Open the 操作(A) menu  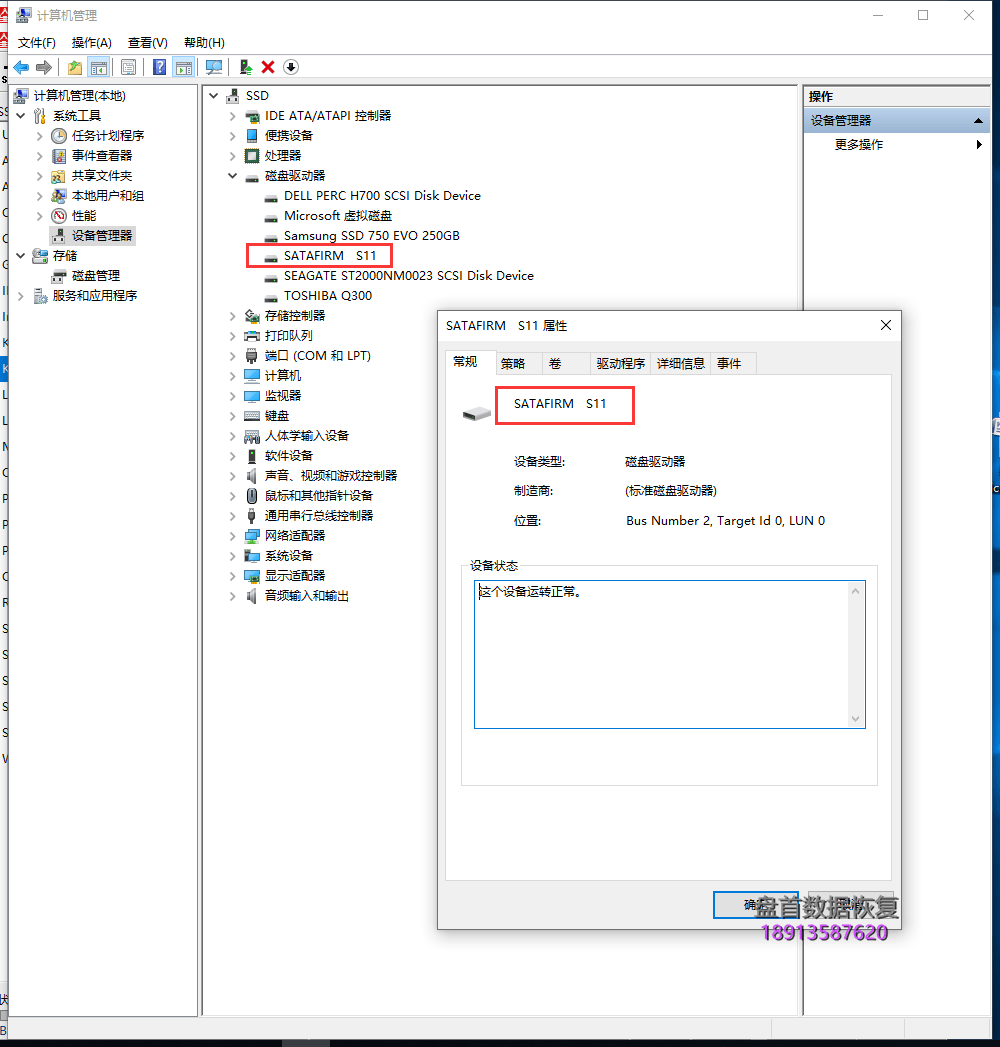91,43
